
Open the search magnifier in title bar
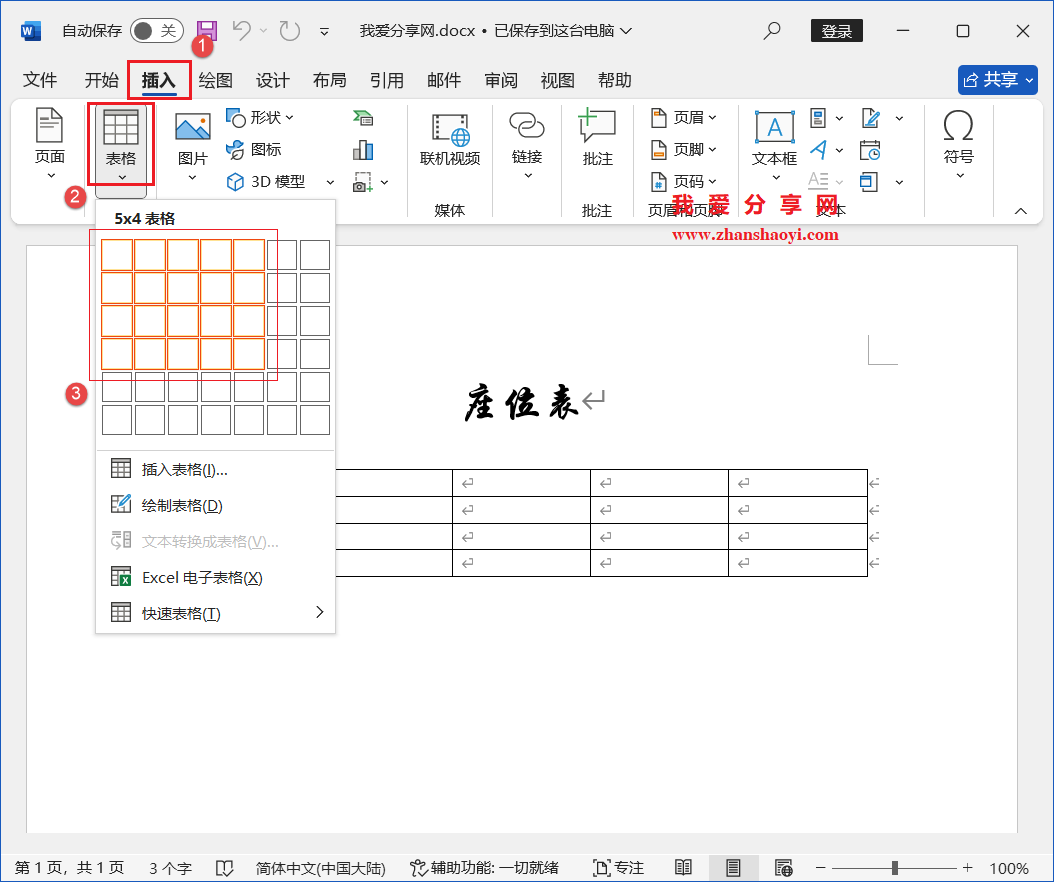pos(772,30)
